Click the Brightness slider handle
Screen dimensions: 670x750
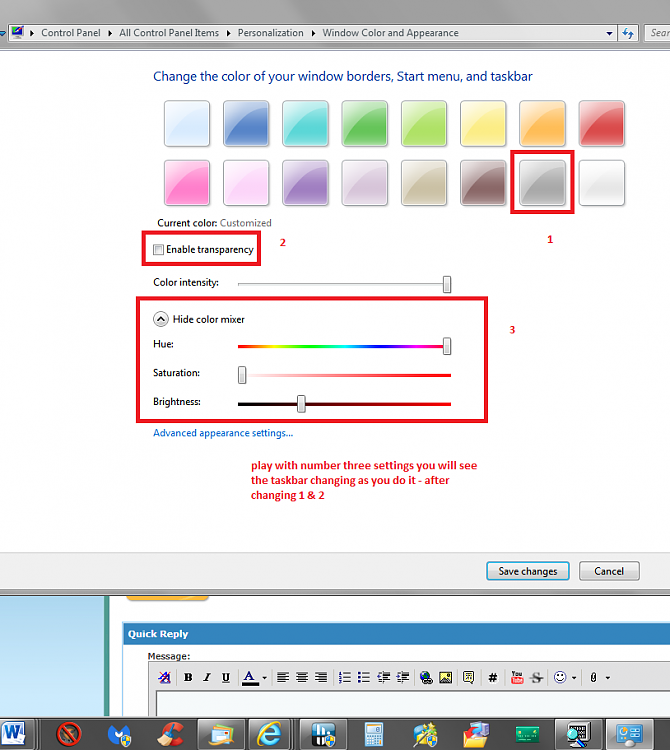coord(301,404)
